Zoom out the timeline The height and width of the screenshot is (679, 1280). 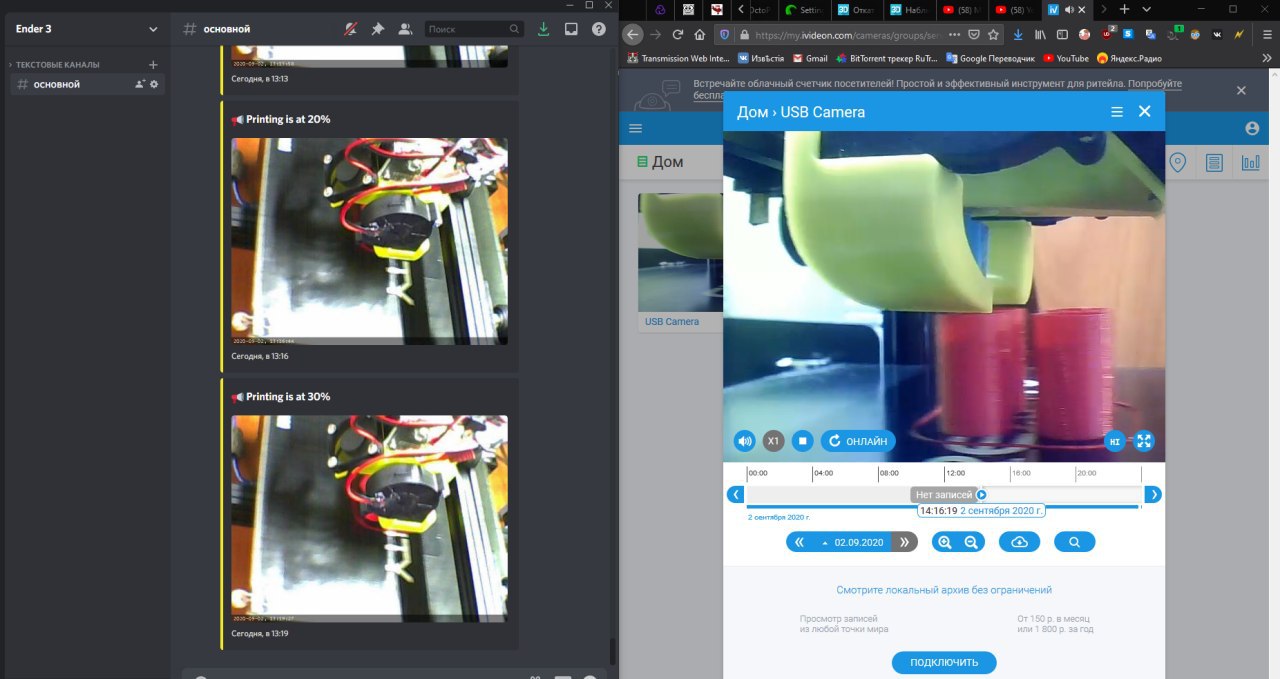(971, 542)
